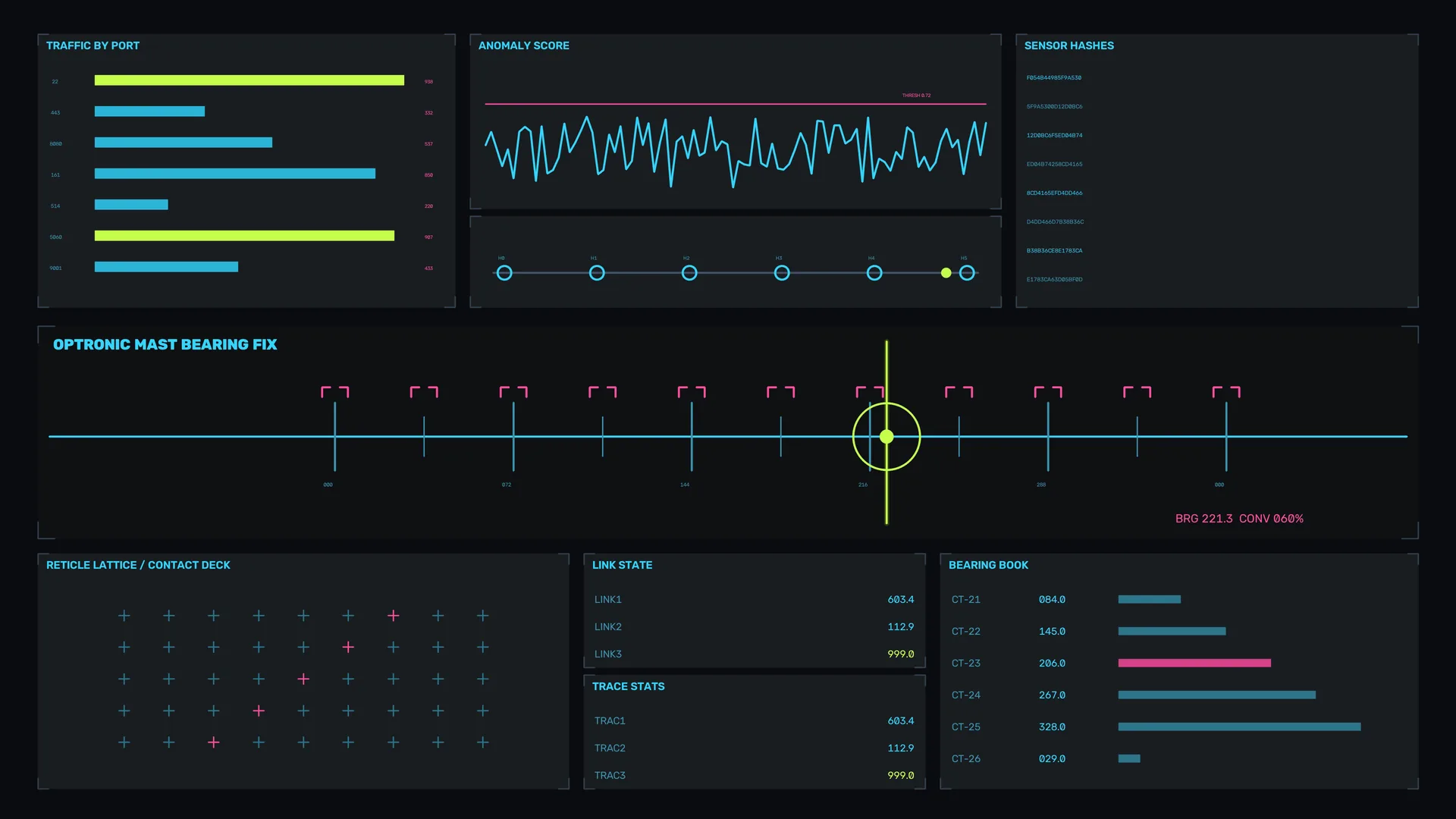Select the H3 timeline node
Viewport: 1456px width, 819px height.
point(782,273)
